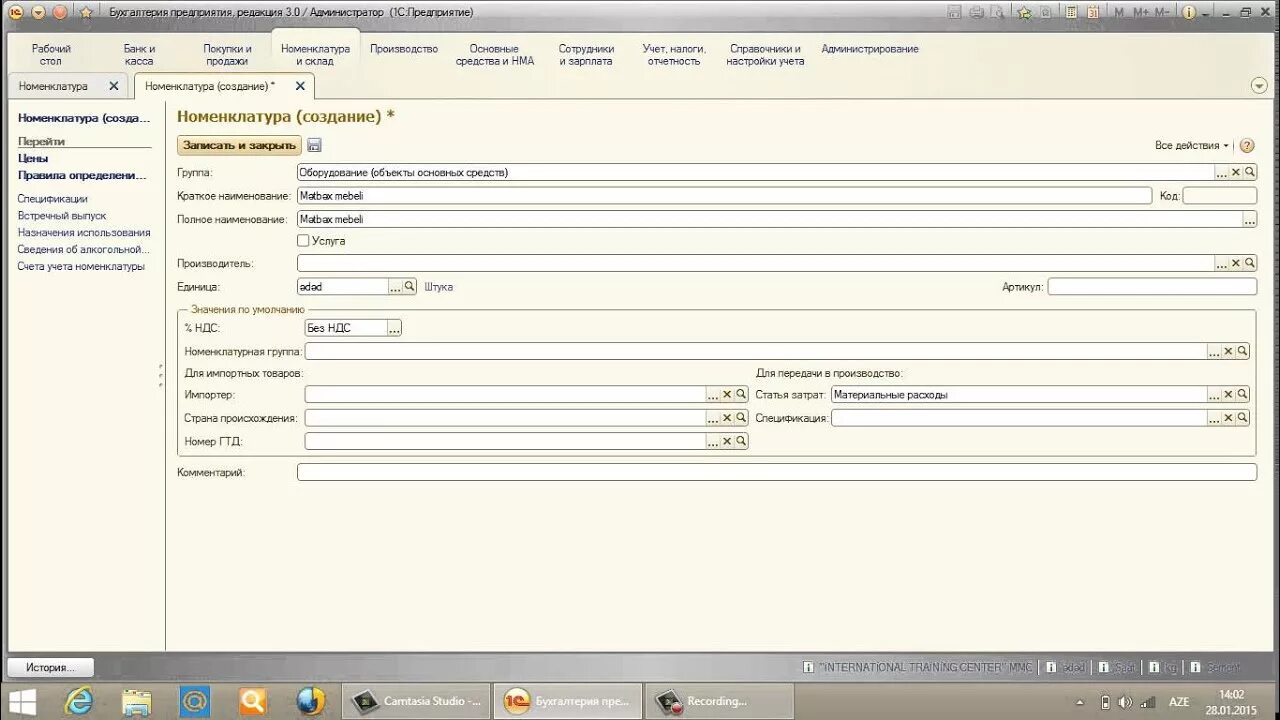Clear Статья затрат with its X icon
This screenshot has width=1280, height=720.
(x=1228, y=394)
